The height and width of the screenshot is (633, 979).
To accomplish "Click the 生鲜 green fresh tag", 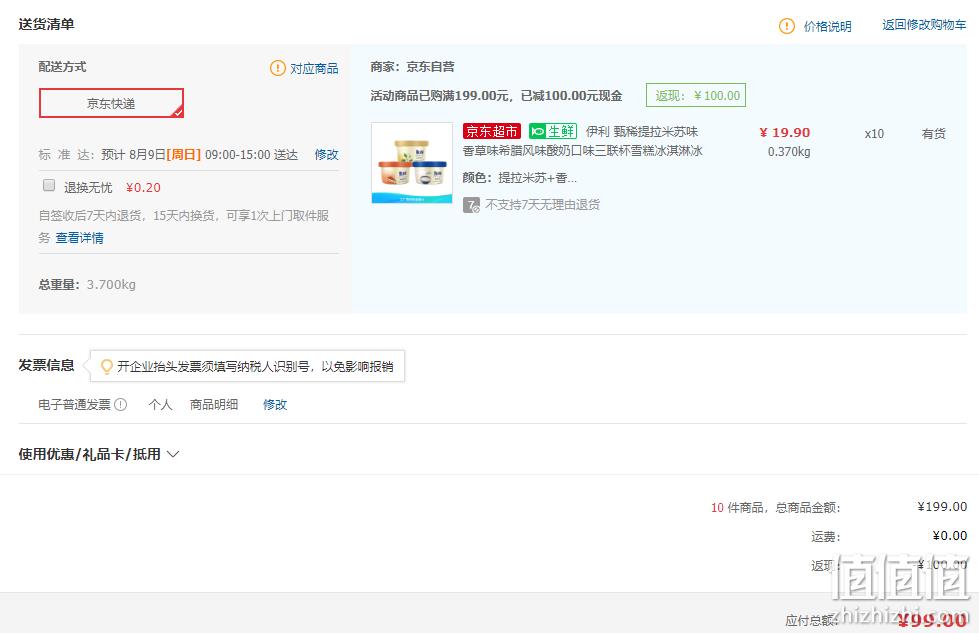I will coord(553,131).
